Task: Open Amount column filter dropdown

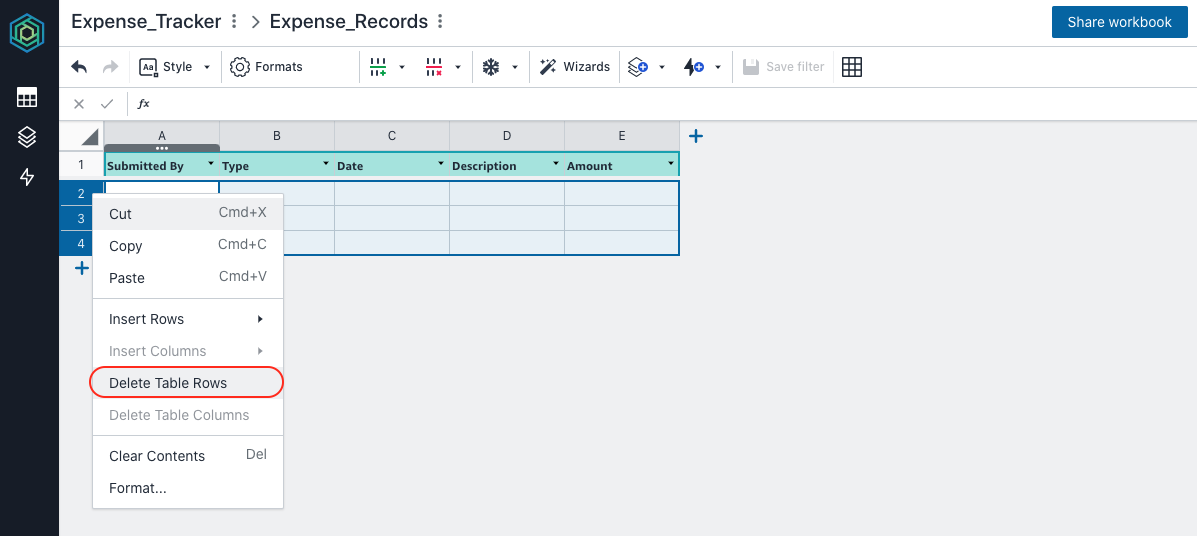Action: (671, 164)
